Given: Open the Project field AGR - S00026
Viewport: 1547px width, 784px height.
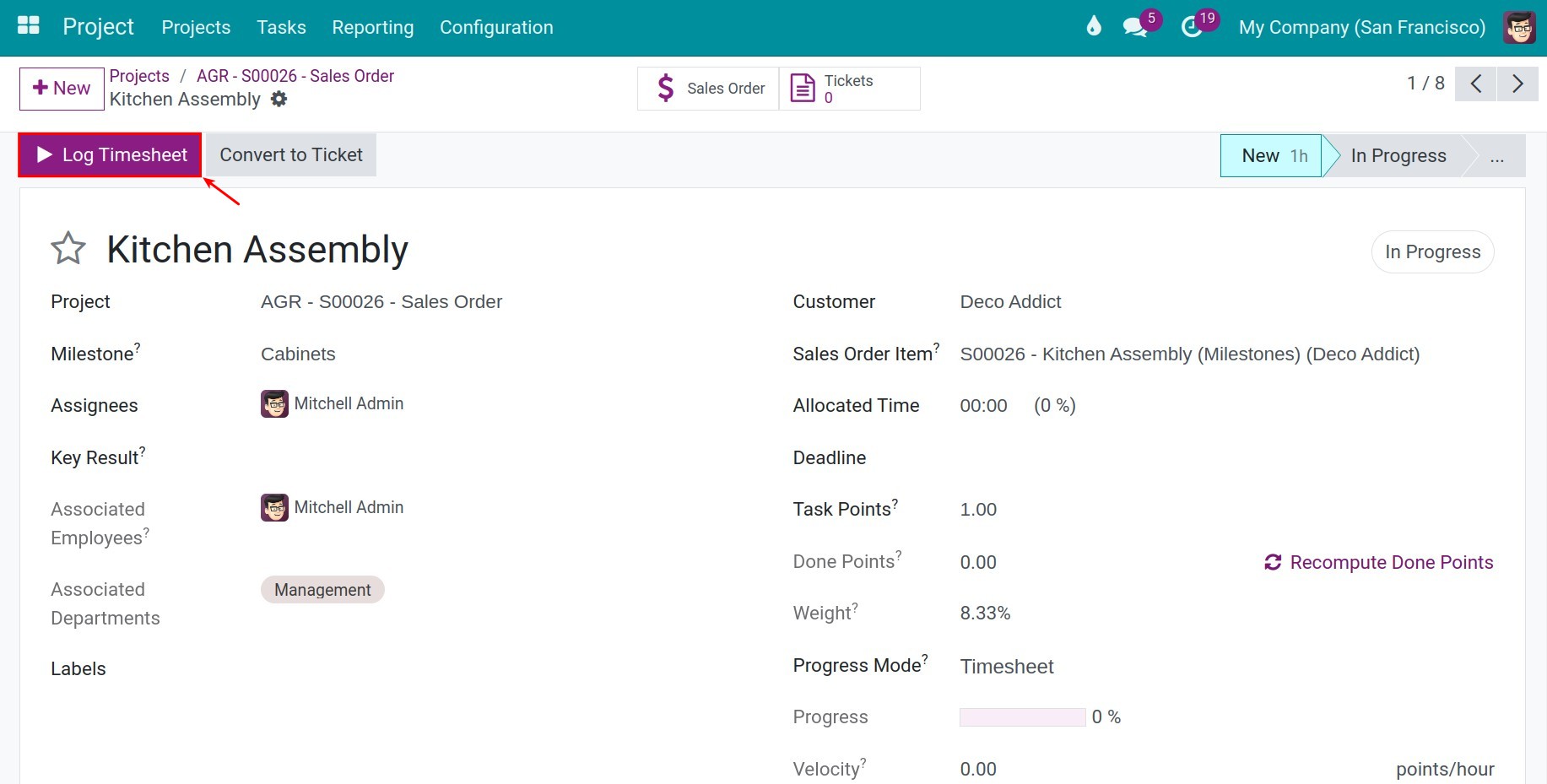Looking at the screenshot, I should coord(381,302).
